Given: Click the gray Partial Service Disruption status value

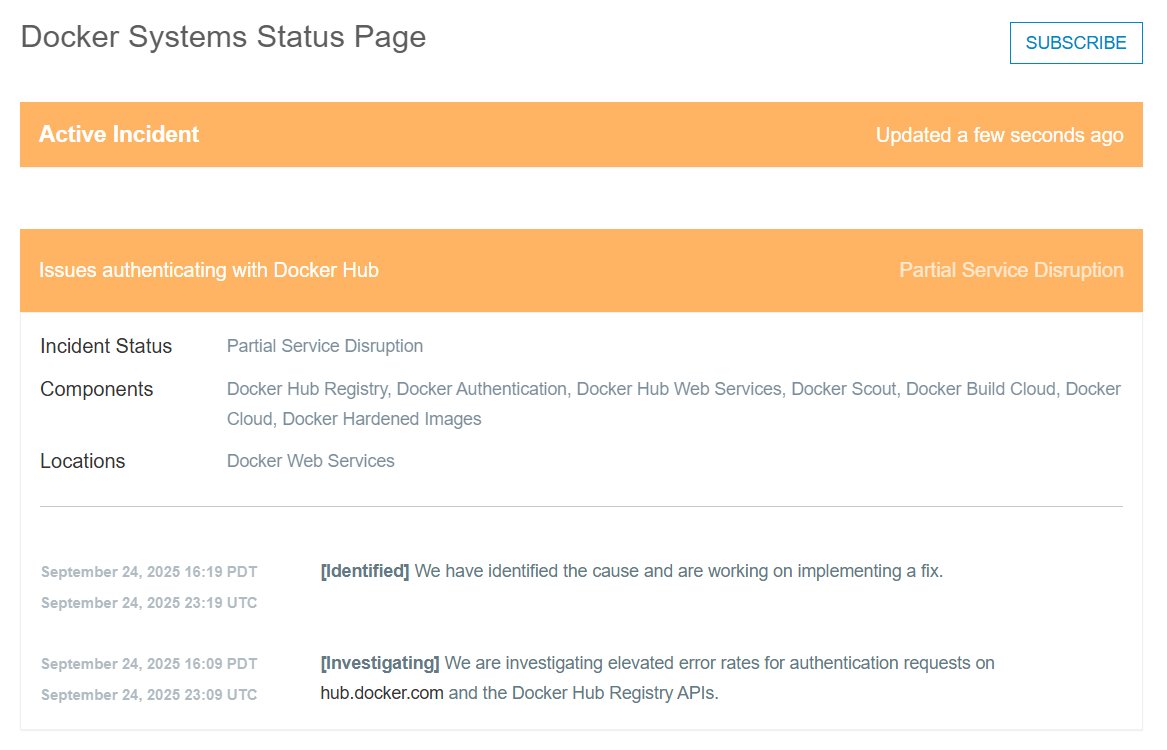Looking at the screenshot, I should (324, 346).
